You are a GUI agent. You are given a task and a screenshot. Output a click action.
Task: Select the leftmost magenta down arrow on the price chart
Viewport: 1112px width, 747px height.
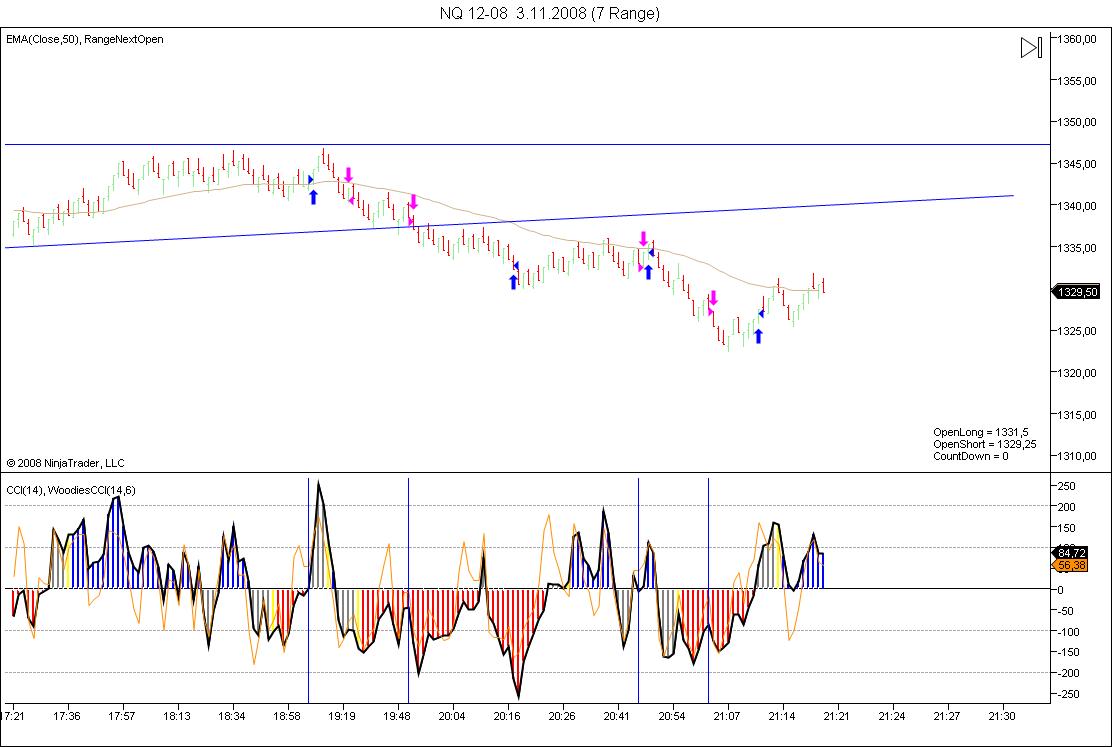tap(348, 174)
